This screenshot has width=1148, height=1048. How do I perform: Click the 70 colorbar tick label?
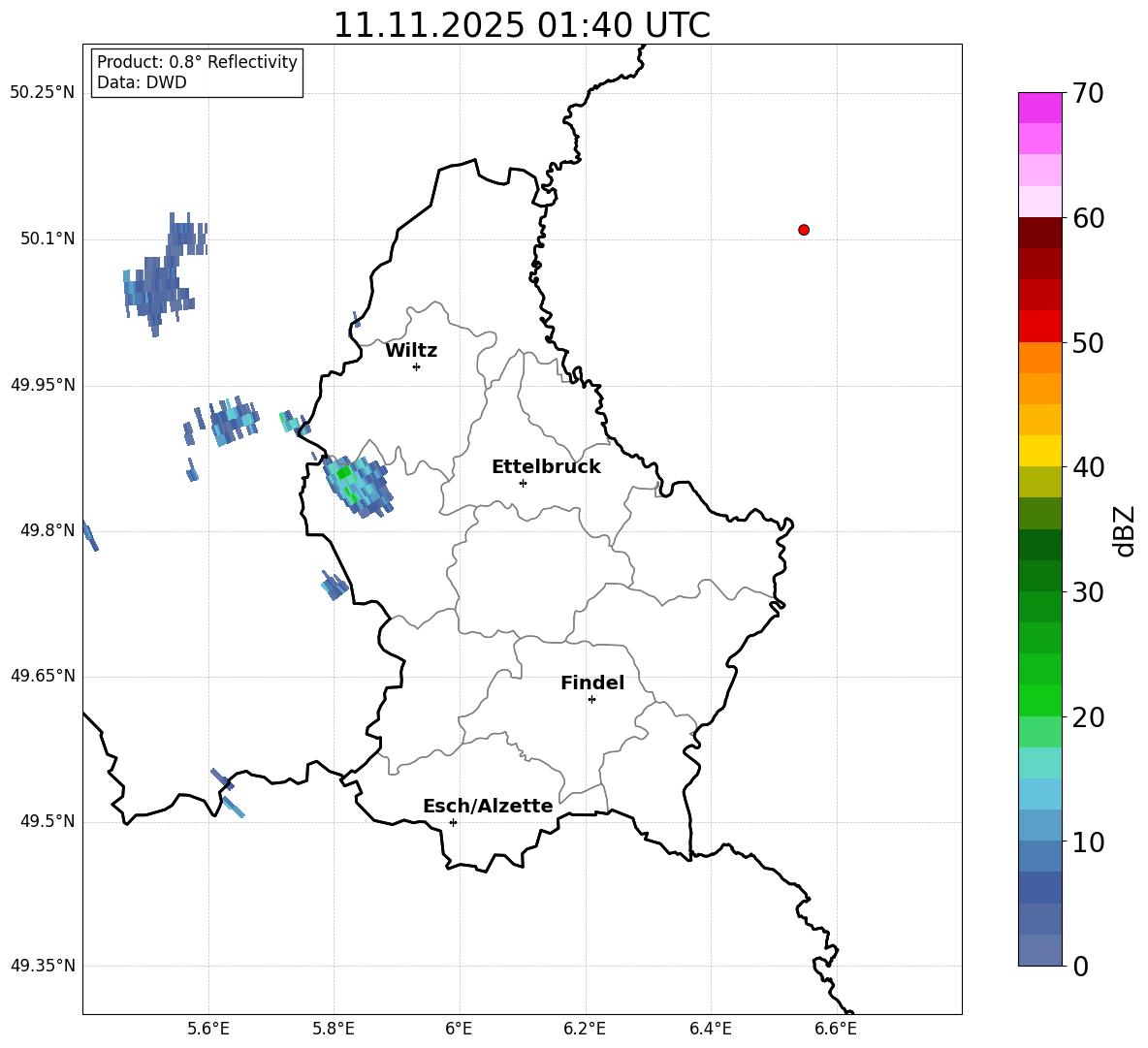pos(1088,93)
